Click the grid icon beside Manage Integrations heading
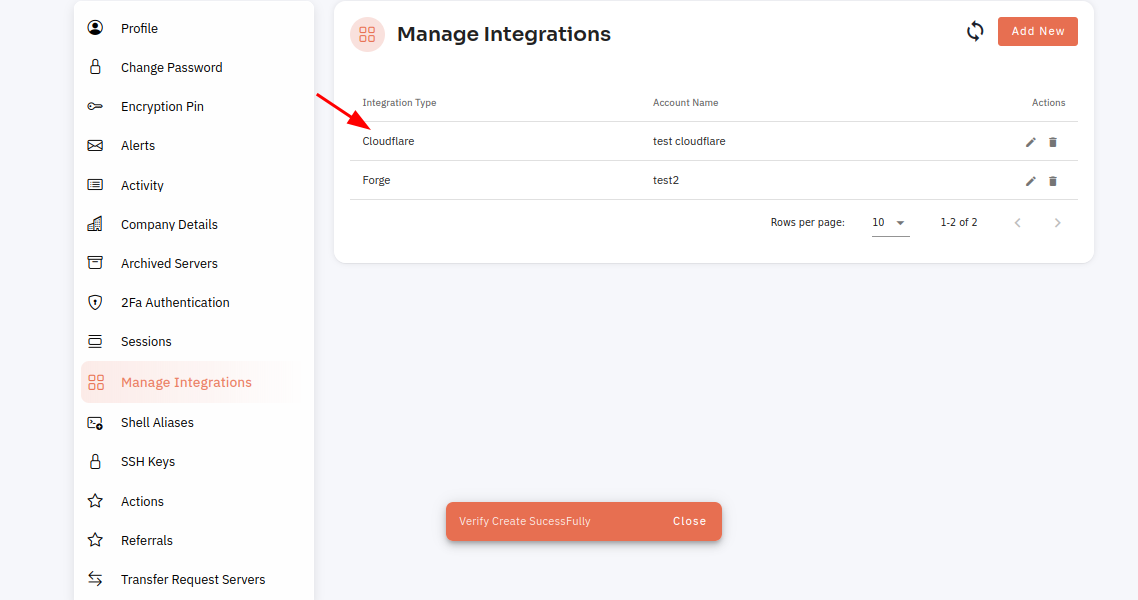The height and width of the screenshot is (600, 1138). click(367, 34)
